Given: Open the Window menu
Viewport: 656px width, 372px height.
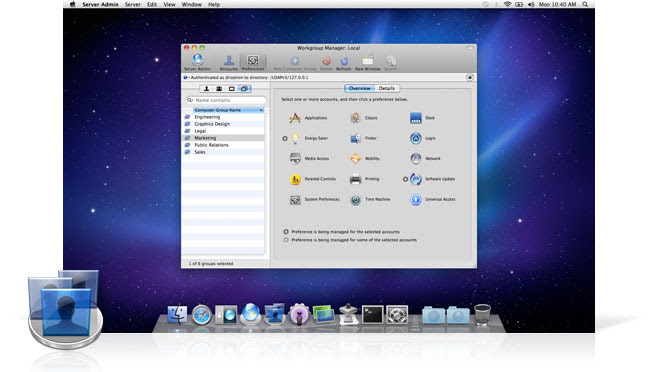Looking at the screenshot, I should [x=192, y=5].
